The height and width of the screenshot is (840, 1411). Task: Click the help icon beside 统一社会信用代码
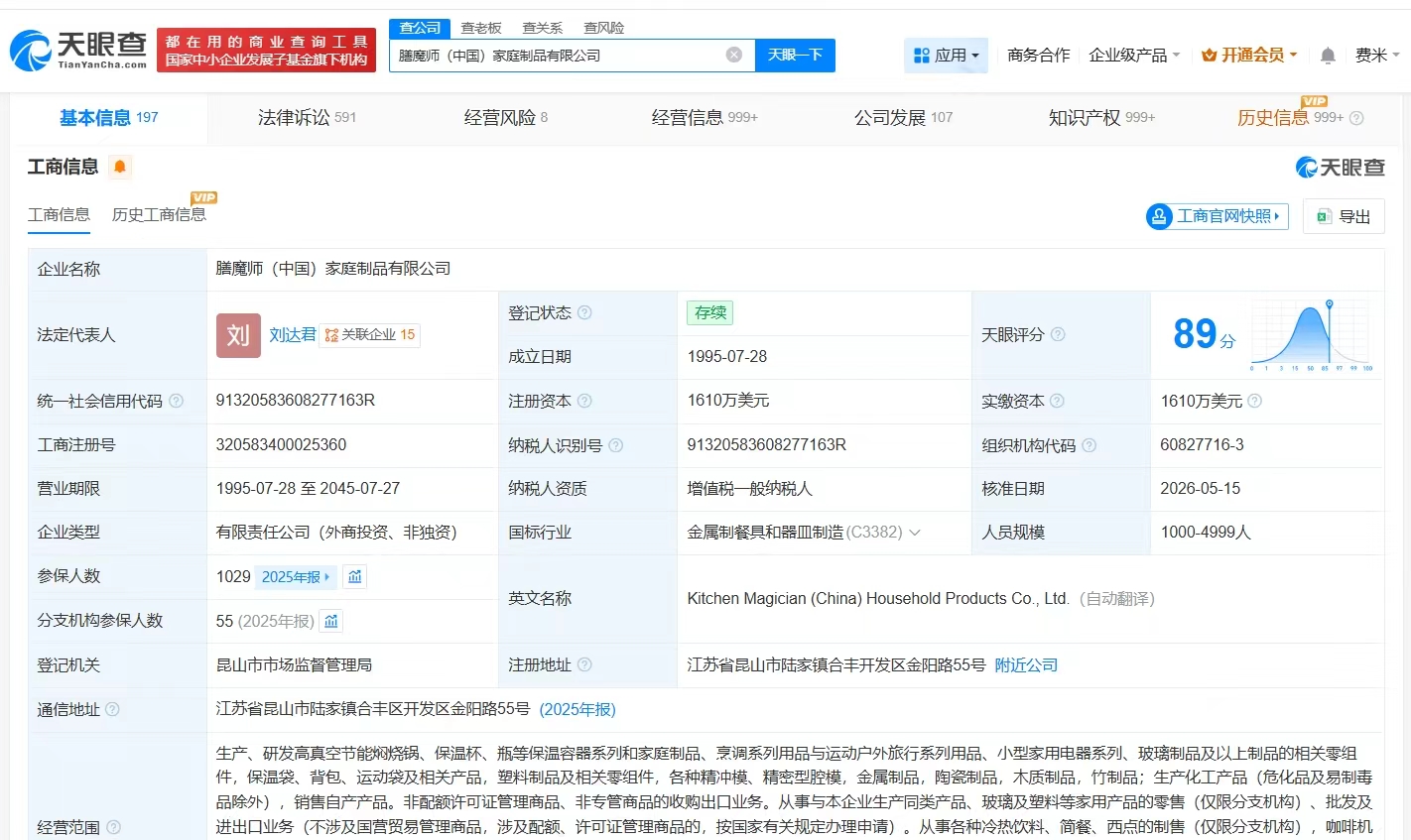(x=176, y=401)
